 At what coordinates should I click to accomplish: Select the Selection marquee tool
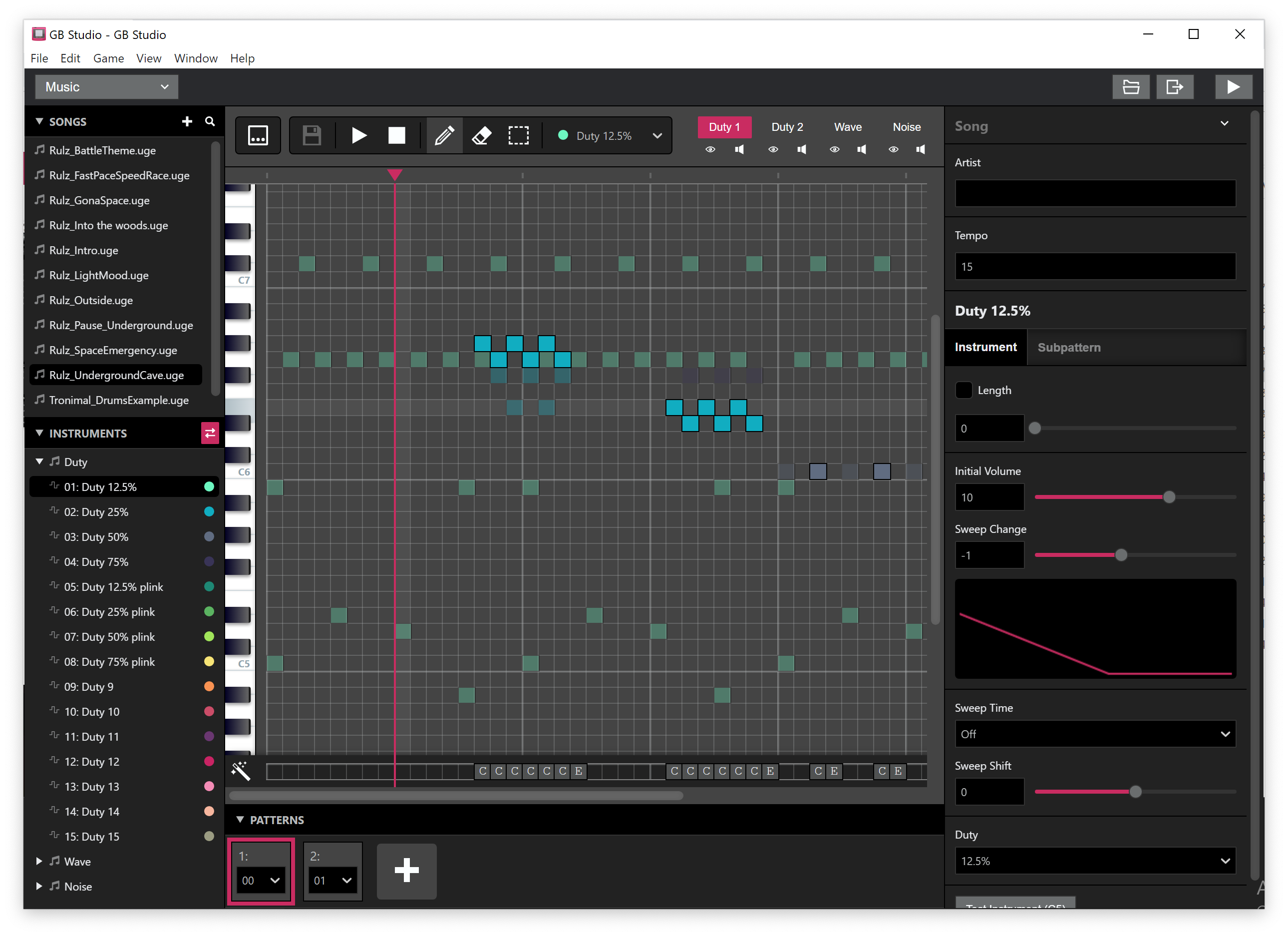pos(519,135)
